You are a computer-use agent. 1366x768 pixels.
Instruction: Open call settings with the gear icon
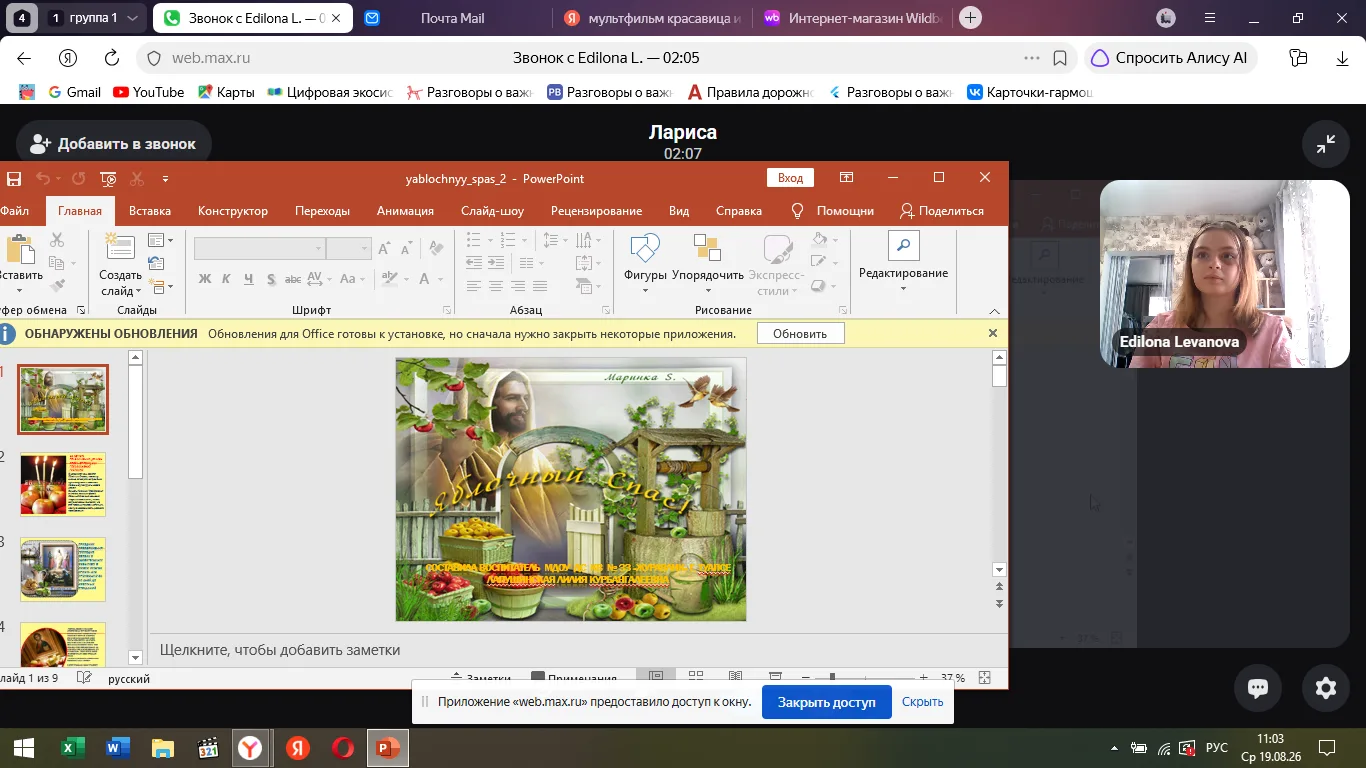coord(1326,687)
